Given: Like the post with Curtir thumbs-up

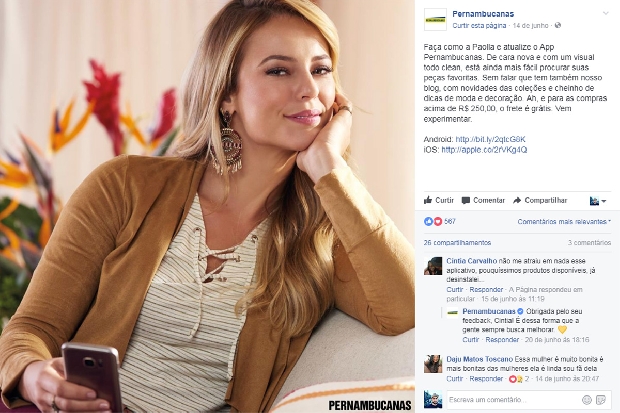Looking at the screenshot, I should click(439, 200).
